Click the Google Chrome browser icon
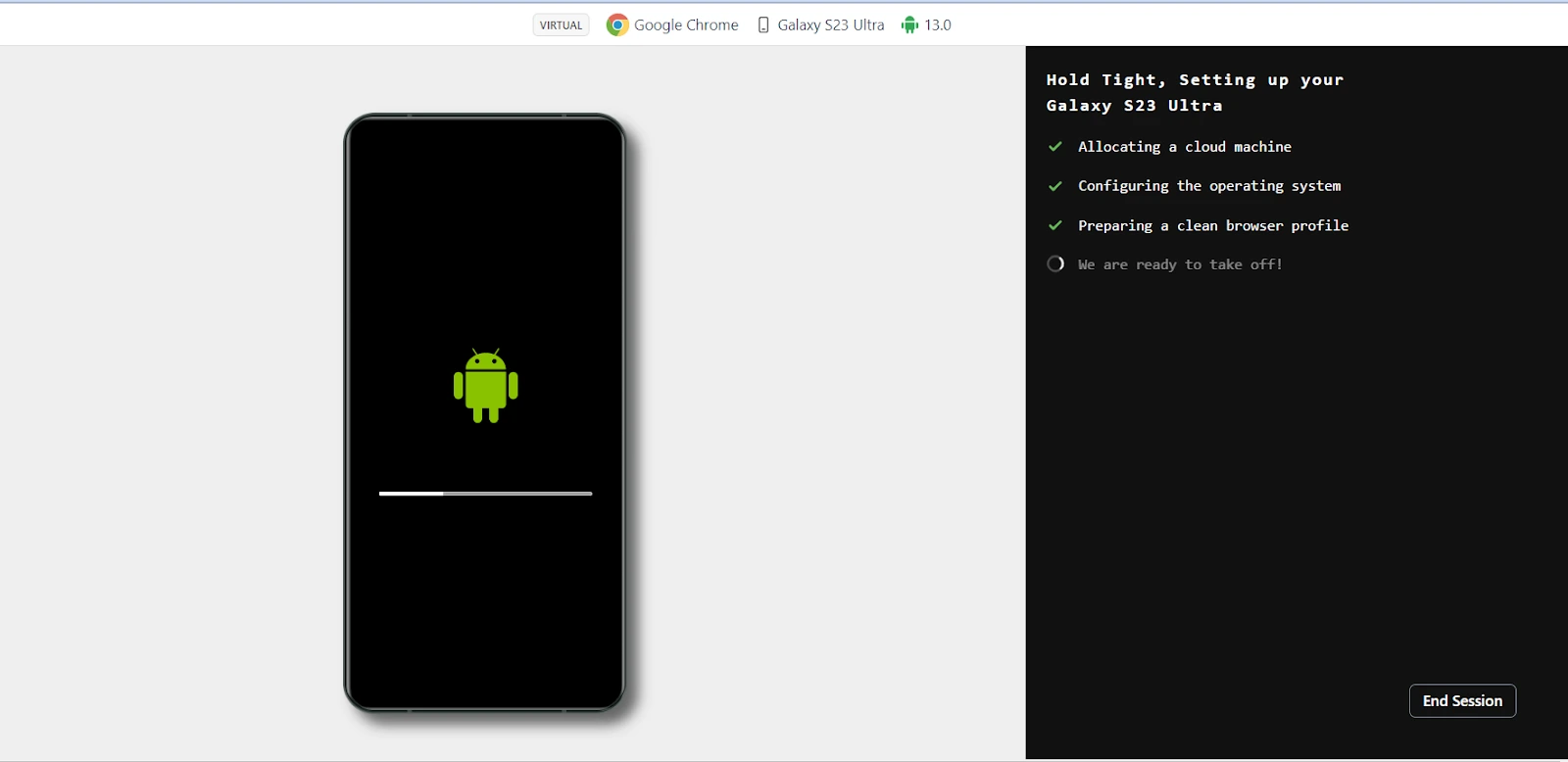This screenshot has width=1568, height=762. point(617,25)
